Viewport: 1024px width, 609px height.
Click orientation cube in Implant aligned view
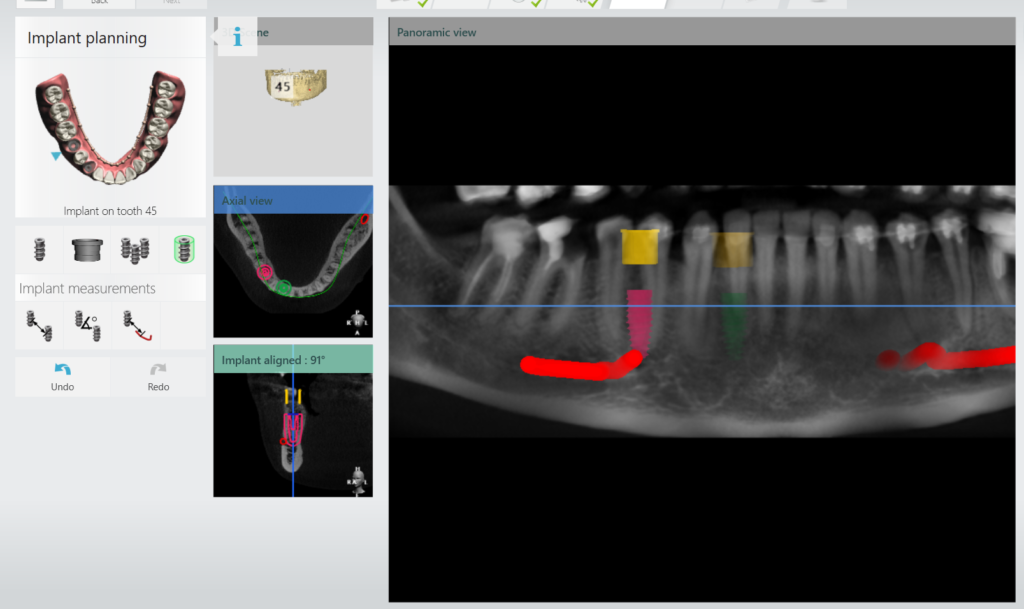tap(355, 480)
